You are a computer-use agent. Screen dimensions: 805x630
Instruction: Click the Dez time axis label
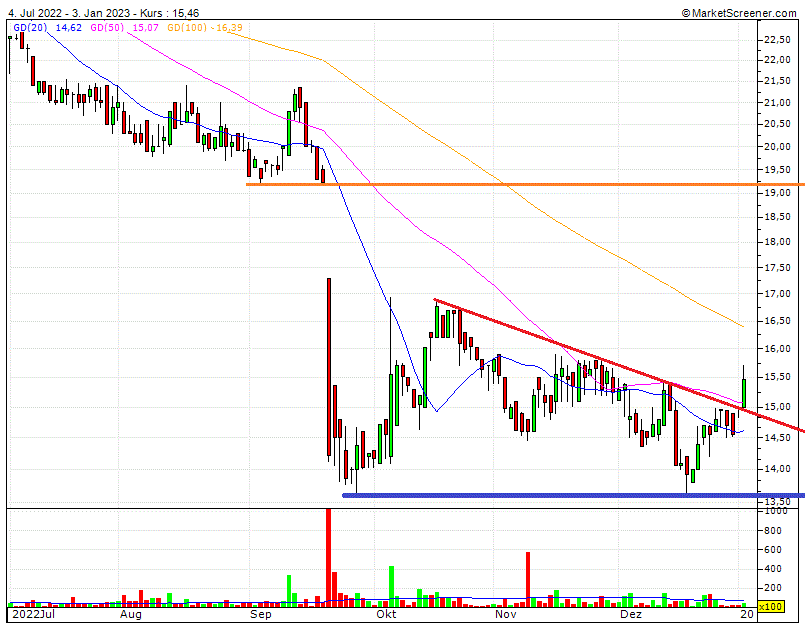(631, 615)
